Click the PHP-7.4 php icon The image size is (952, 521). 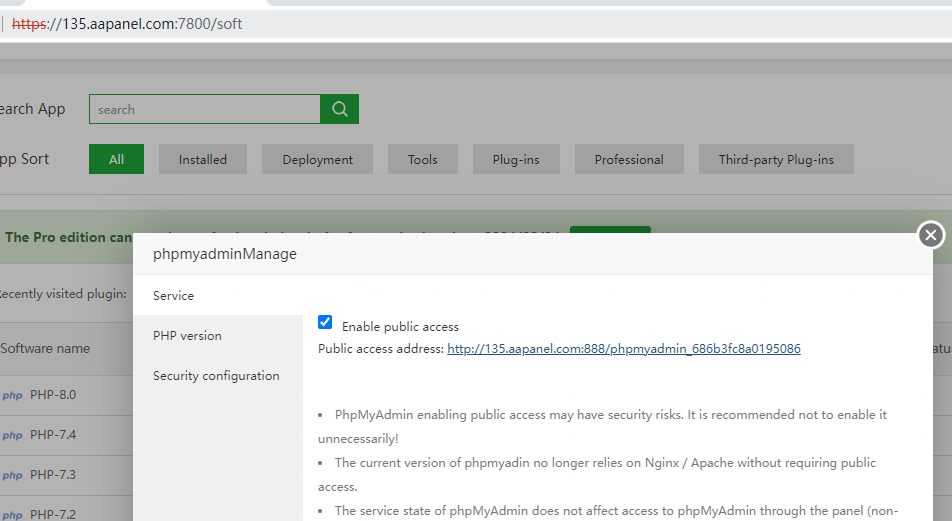pyautogui.click(x=13, y=435)
